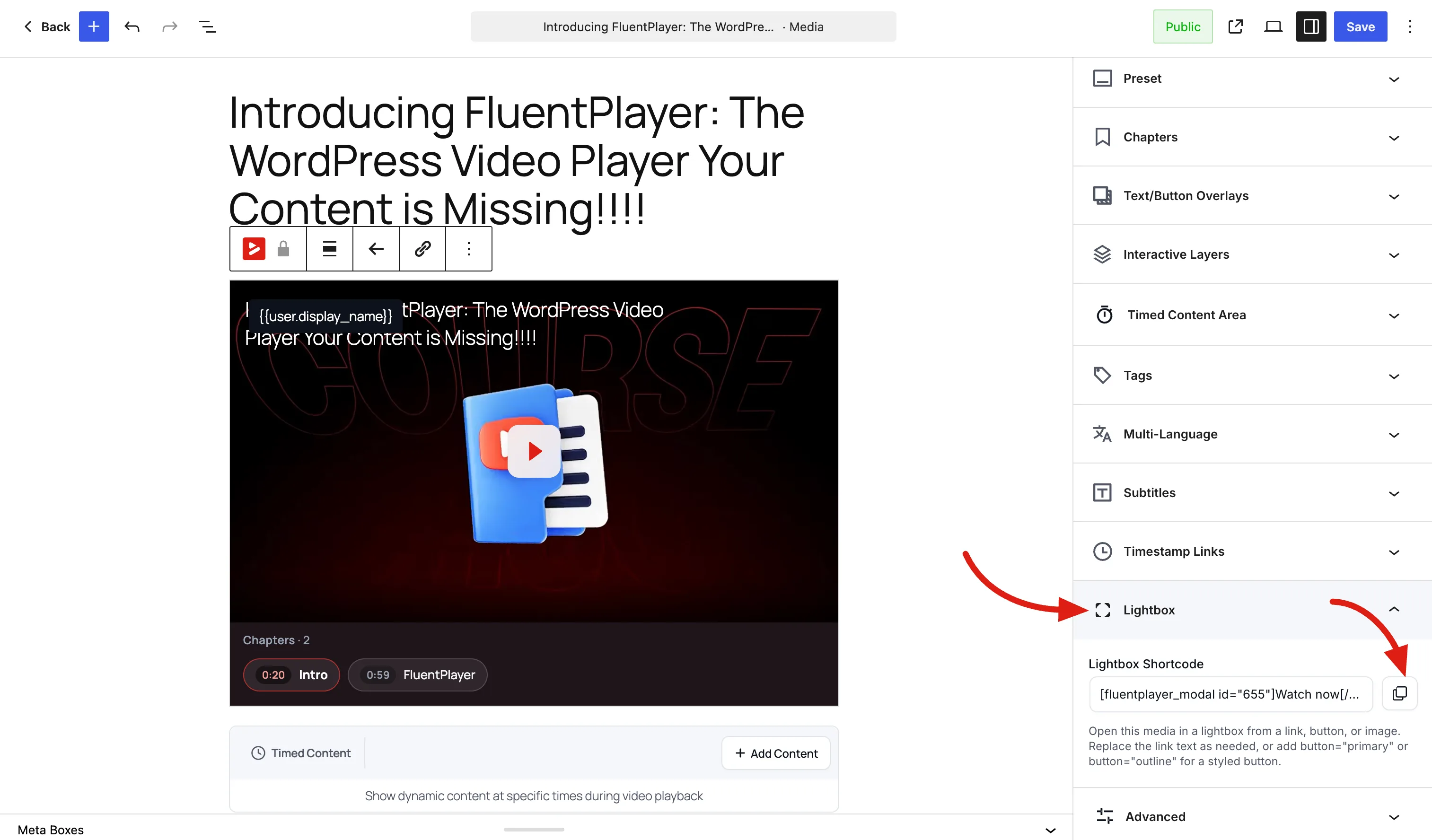Open block toolbar more options

coord(469,249)
